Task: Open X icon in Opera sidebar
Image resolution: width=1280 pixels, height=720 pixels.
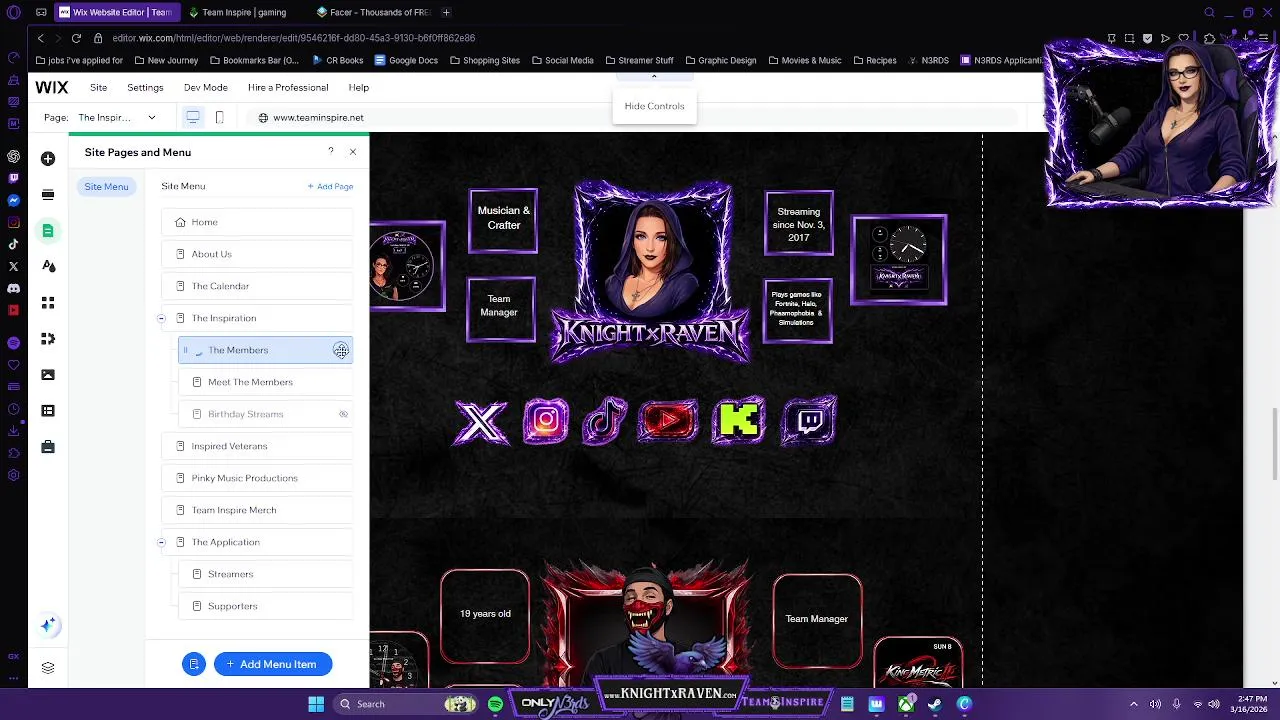Action: pyautogui.click(x=13, y=266)
